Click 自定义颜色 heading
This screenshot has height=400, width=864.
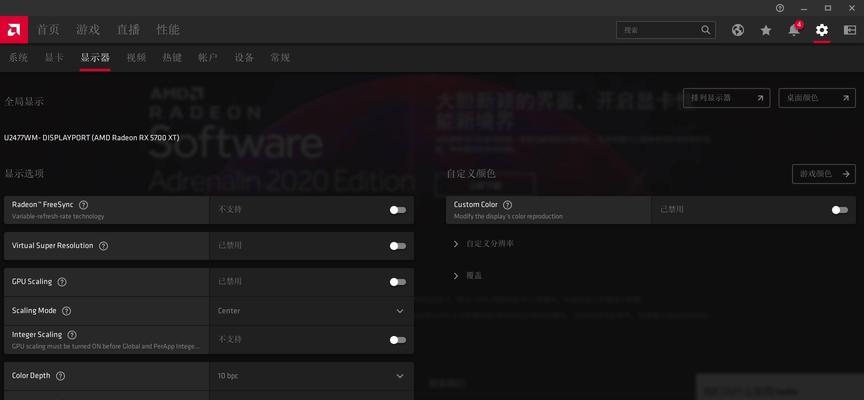[x=471, y=174]
